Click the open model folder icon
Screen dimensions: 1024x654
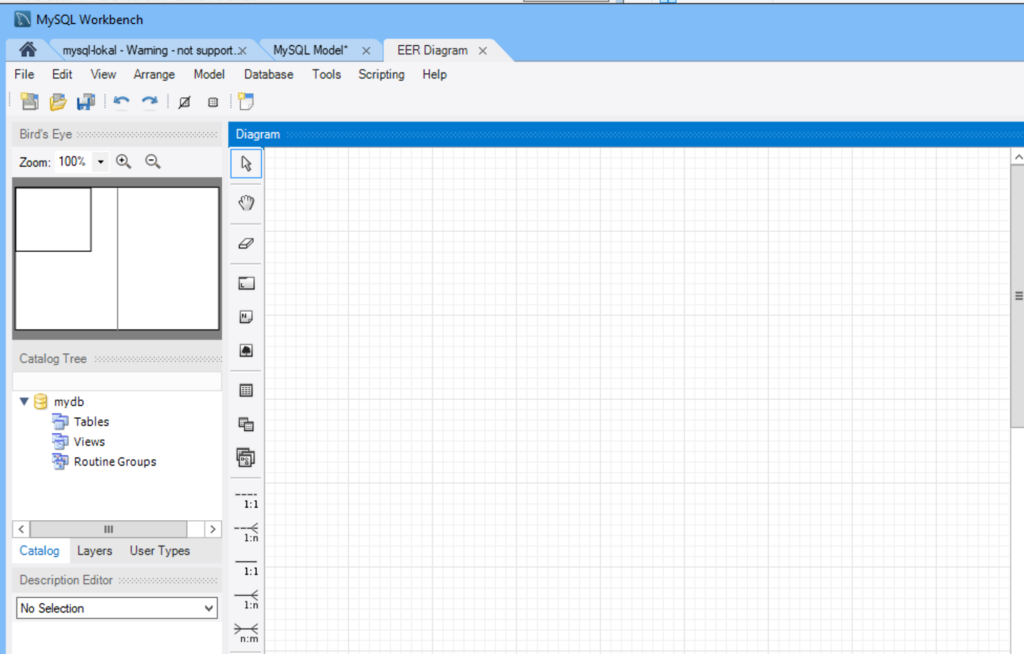pos(58,102)
